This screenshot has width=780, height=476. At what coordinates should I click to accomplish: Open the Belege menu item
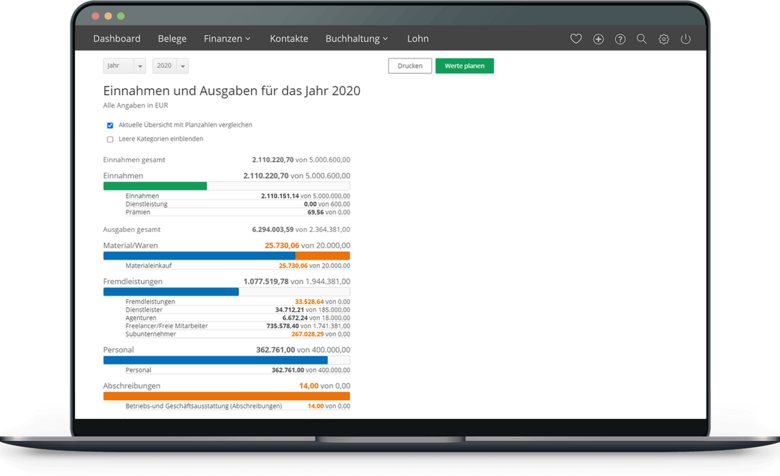point(172,39)
